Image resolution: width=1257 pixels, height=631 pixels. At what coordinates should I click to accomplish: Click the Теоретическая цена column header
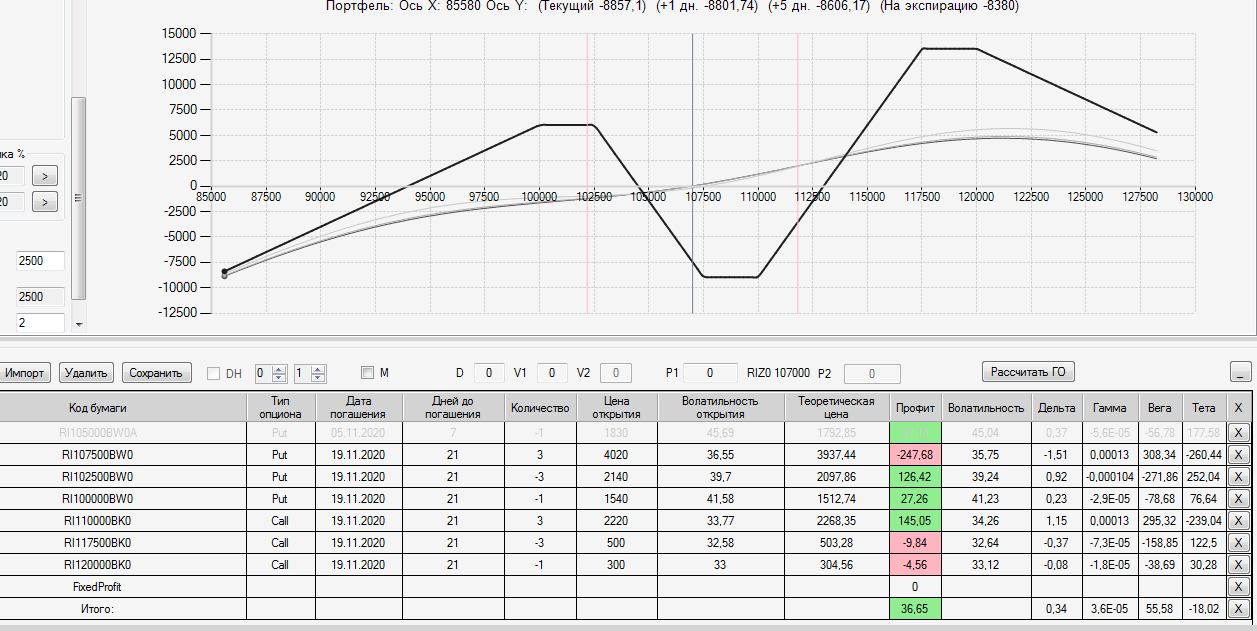837,408
